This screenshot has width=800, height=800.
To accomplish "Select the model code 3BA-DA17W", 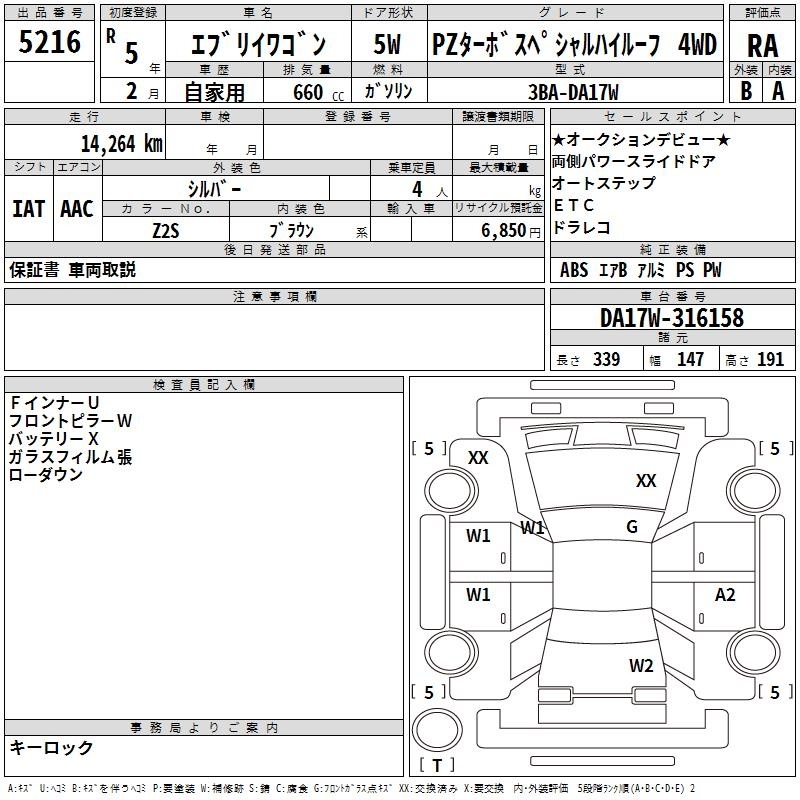I will (x=573, y=91).
